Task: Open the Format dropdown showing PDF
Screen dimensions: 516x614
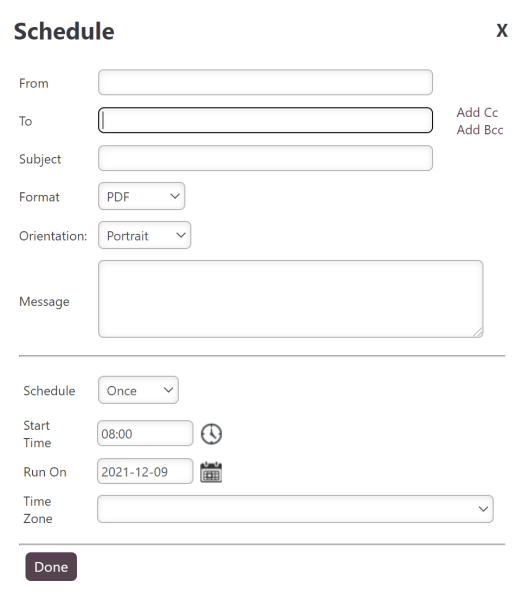Action: [141, 196]
